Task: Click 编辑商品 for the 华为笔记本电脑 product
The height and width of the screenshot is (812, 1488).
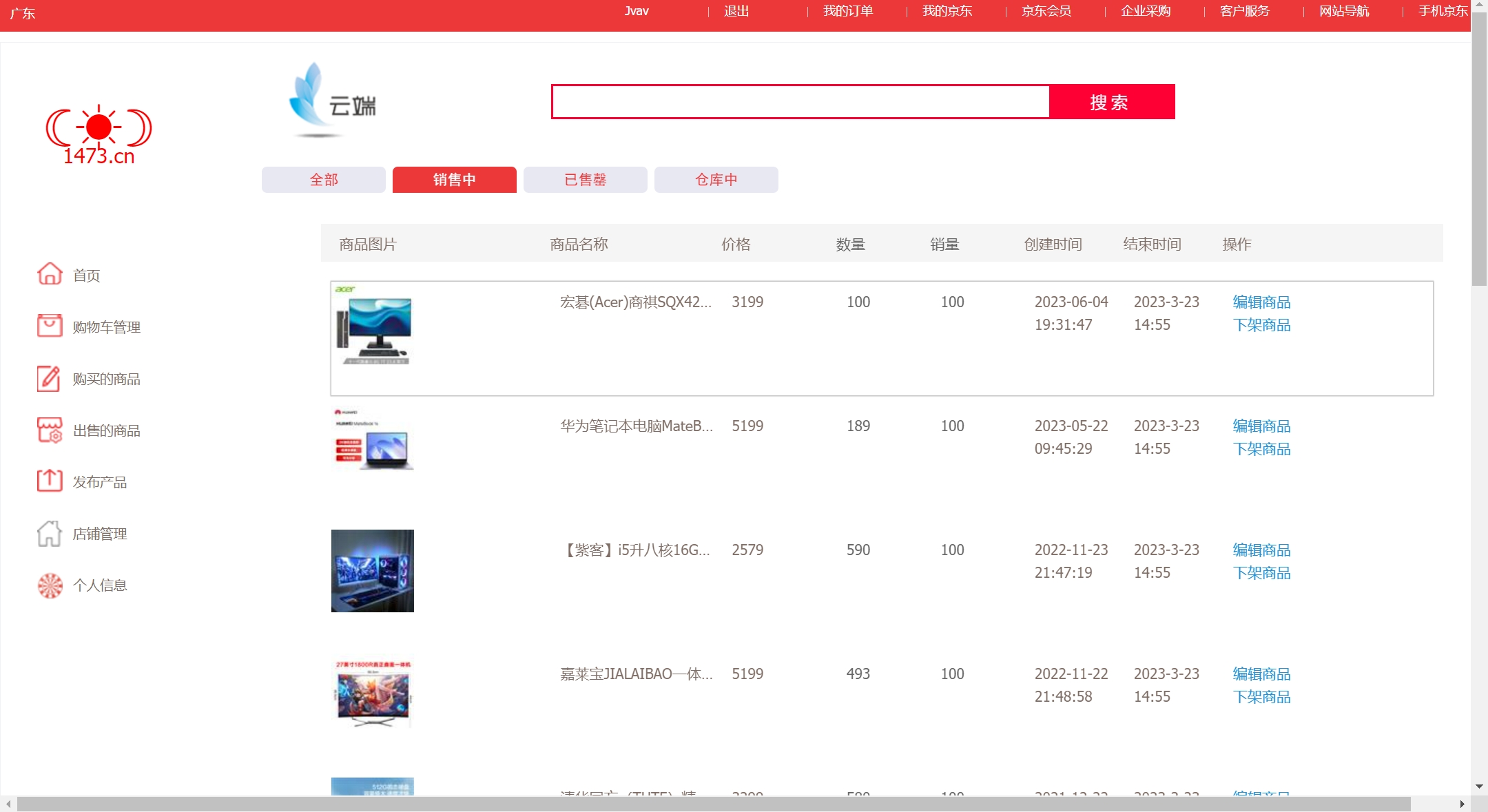Action: pyautogui.click(x=1262, y=426)
